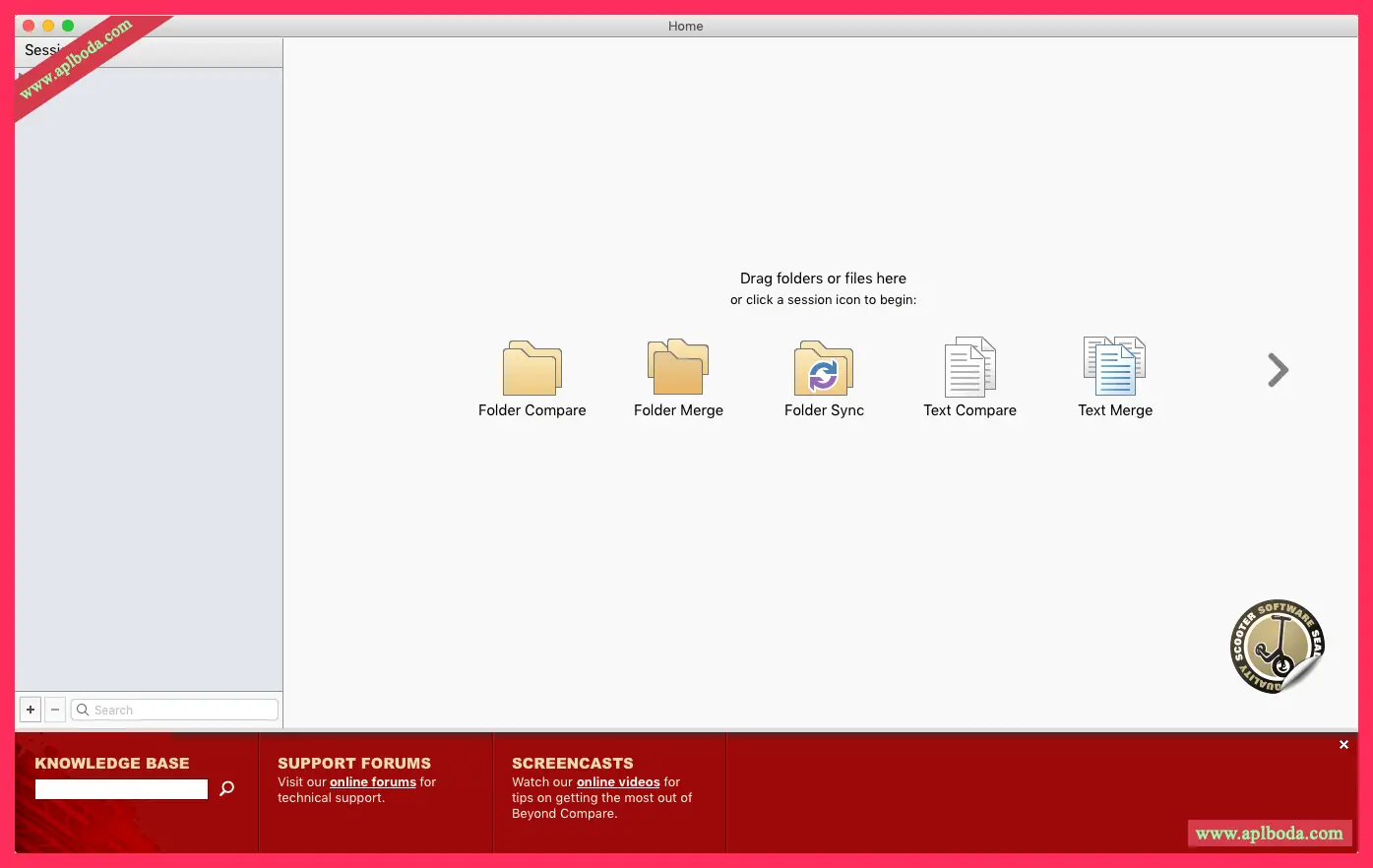The image size is (1373, 868).
Task: Dismiss the red support banner
Action: pos(1343,745)
